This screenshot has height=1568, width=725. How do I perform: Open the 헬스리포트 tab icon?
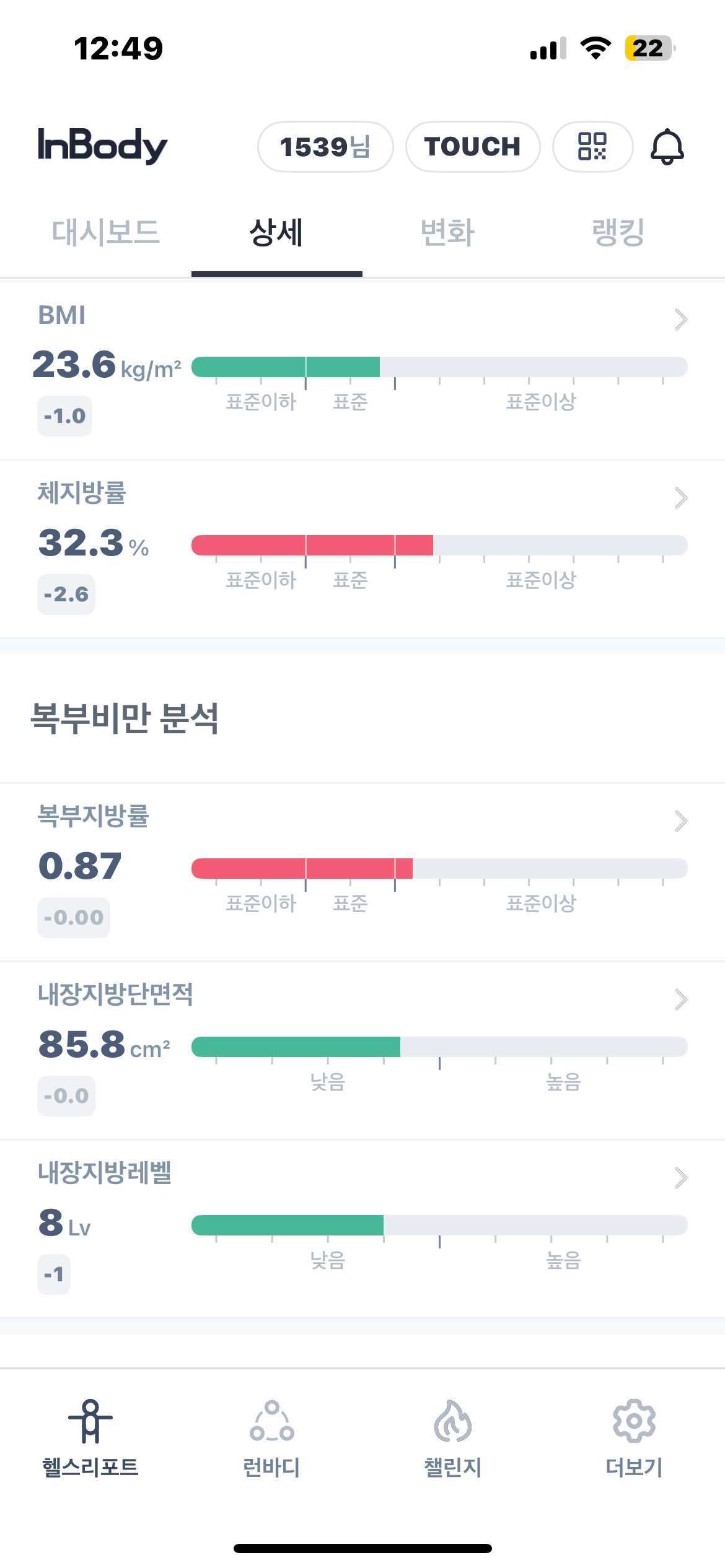point(90,1421)
